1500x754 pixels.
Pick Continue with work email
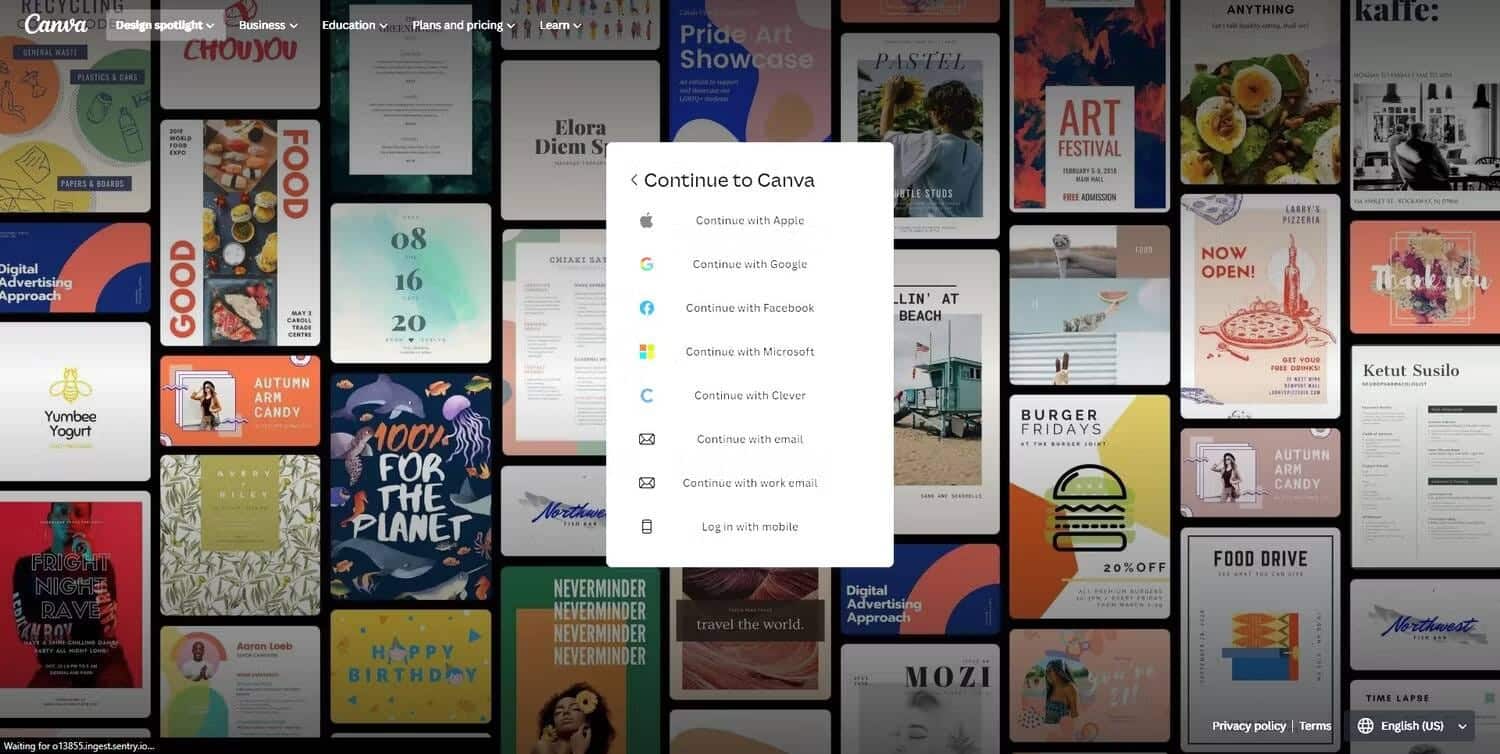point(750,483)
